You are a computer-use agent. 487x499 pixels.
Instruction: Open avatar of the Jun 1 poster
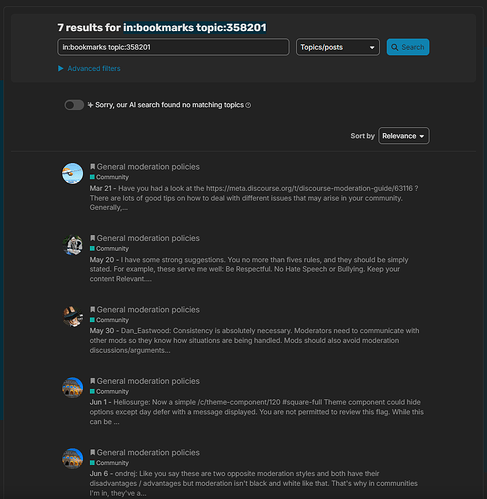pos(72,388)
